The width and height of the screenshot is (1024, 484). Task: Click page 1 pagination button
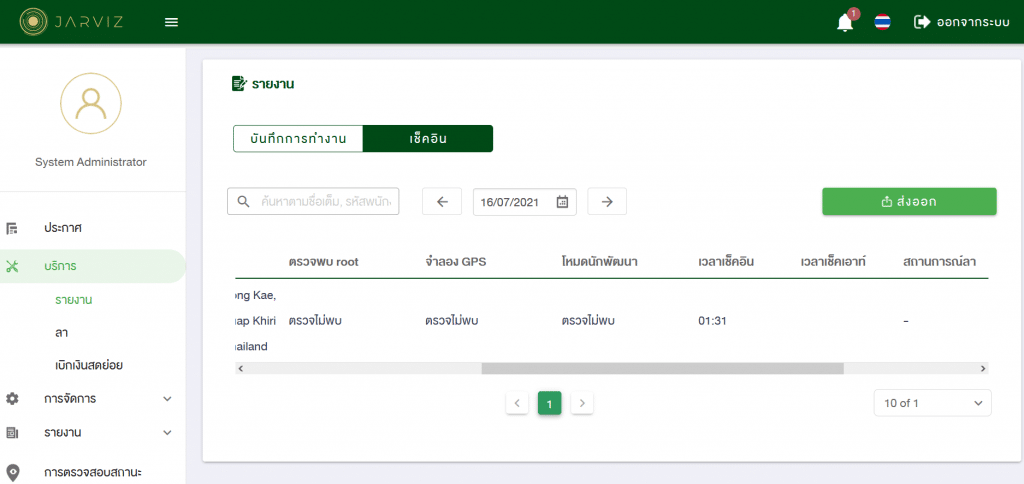click(x=549, y=403)
